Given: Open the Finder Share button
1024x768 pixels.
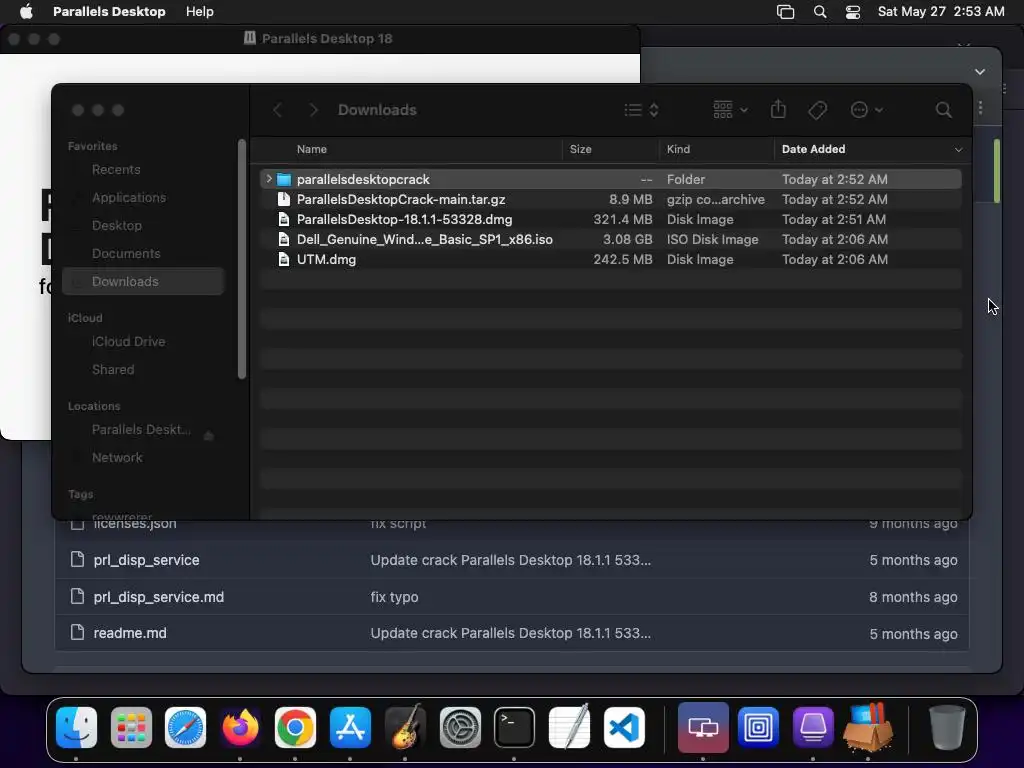Looking at the screenshot, I should [x=778, y=109].
